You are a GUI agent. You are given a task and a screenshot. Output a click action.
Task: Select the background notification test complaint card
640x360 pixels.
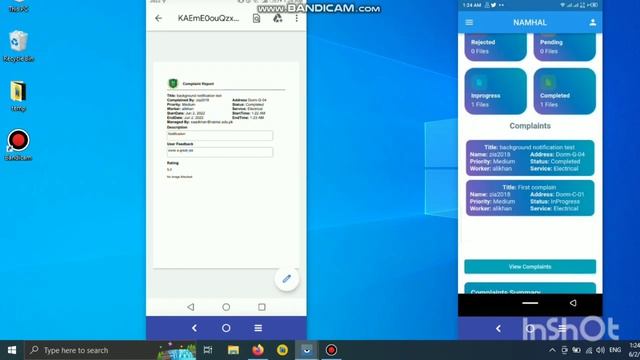click(530, 158)
